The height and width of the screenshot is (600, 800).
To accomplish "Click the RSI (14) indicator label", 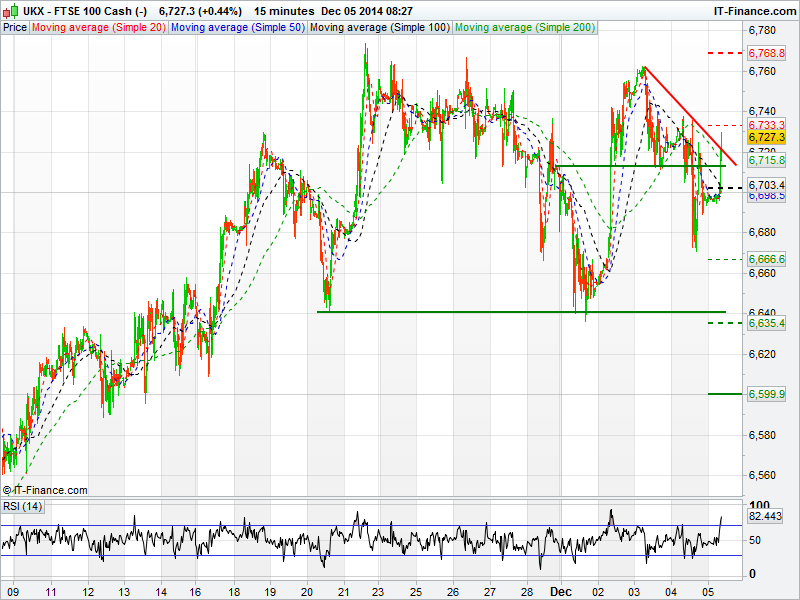I will (x=23, y=507).
